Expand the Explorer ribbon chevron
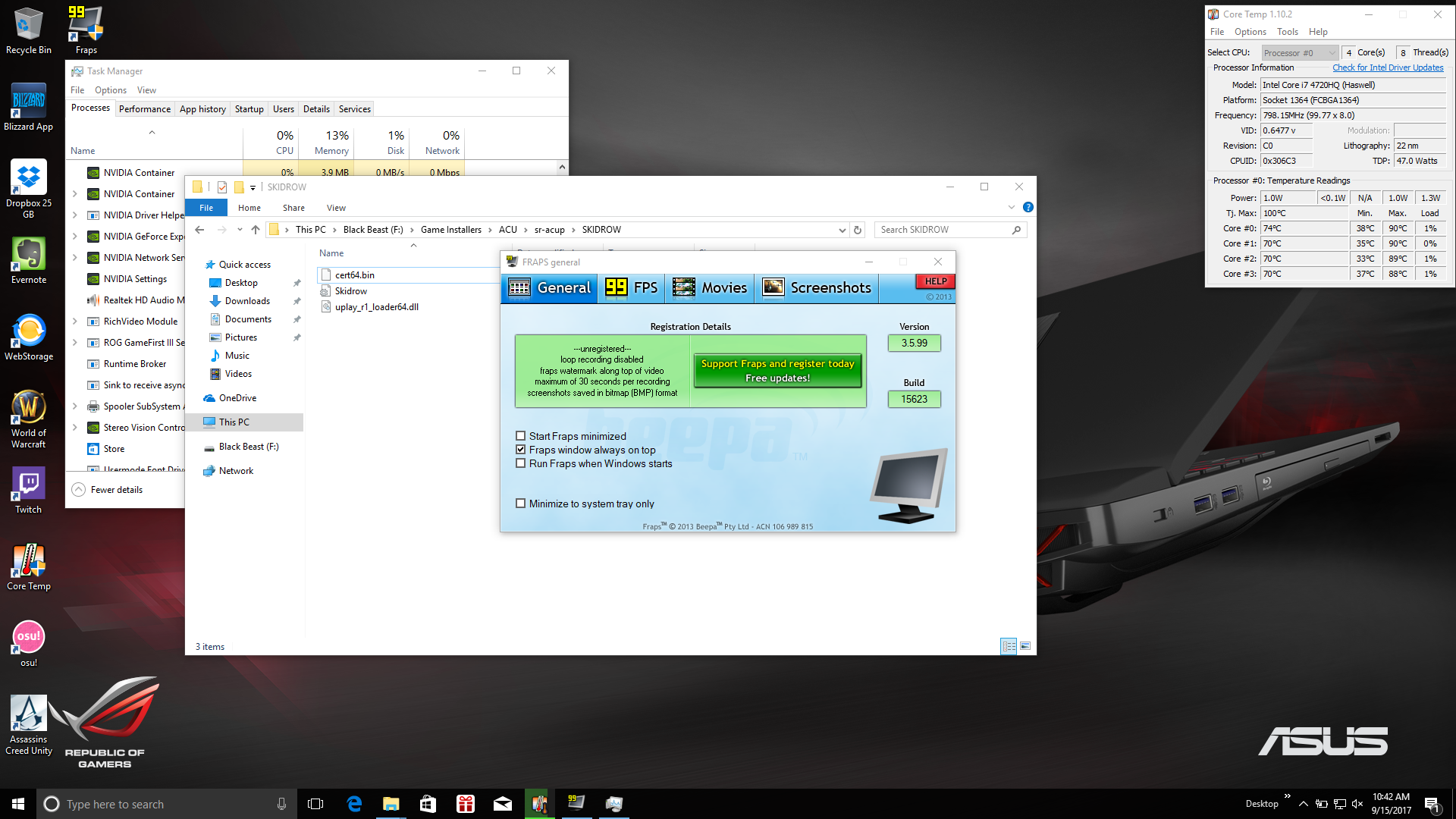This screenshot has width=1456, height=819. coord(1011,207)
